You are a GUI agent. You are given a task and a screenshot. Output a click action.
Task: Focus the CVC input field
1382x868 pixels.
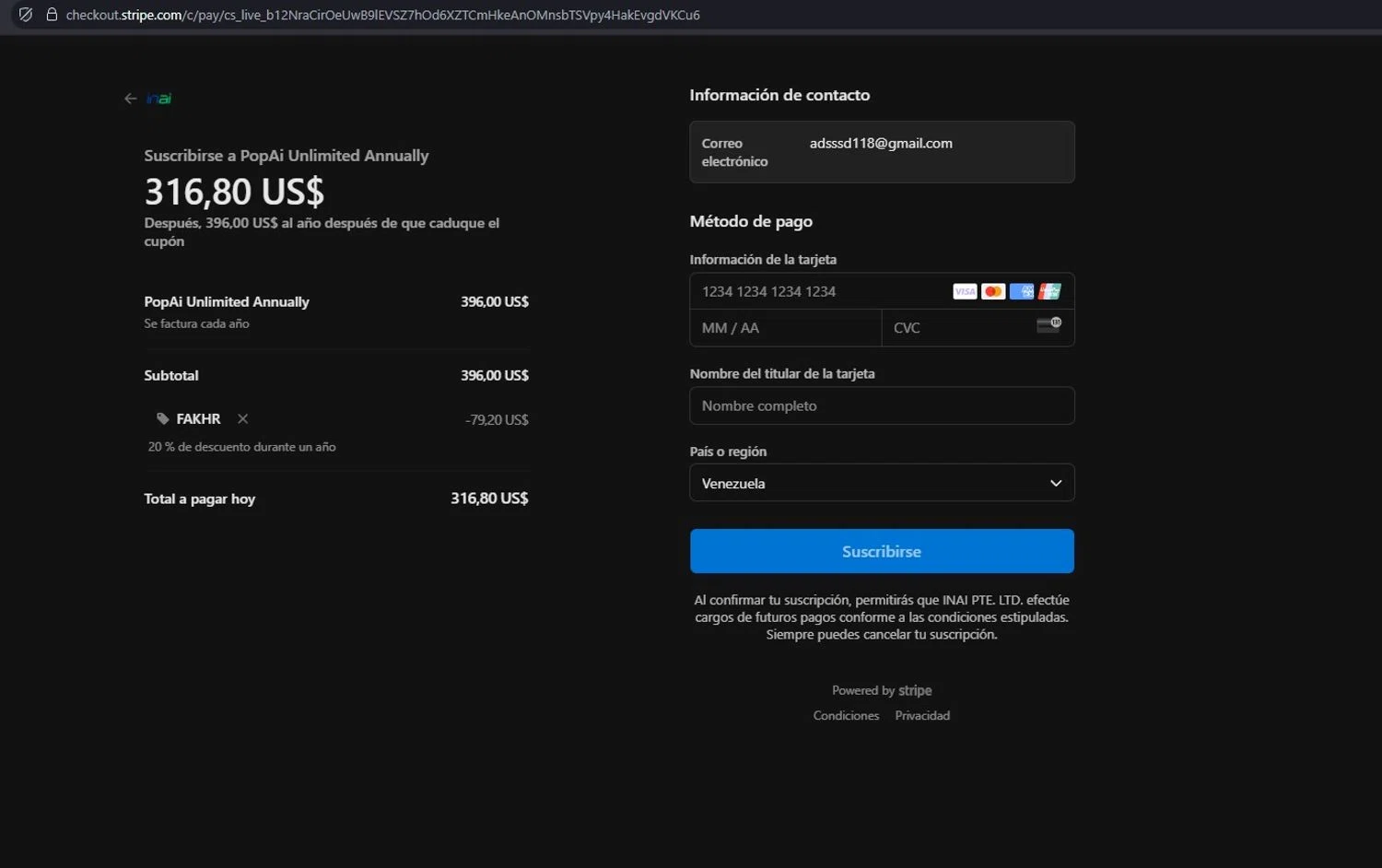tap(978, 328)
